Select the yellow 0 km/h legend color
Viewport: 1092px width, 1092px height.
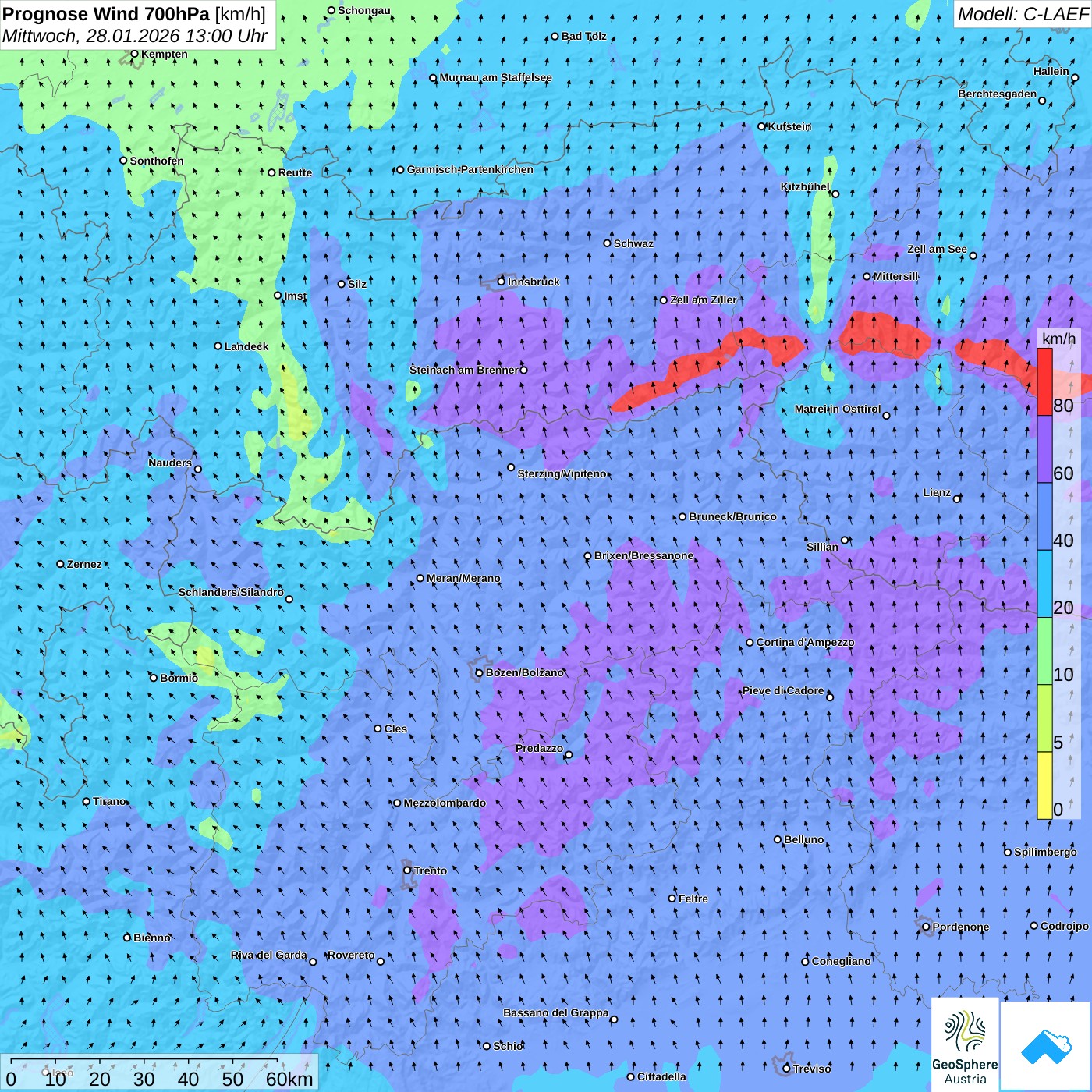click(1044, 785)
